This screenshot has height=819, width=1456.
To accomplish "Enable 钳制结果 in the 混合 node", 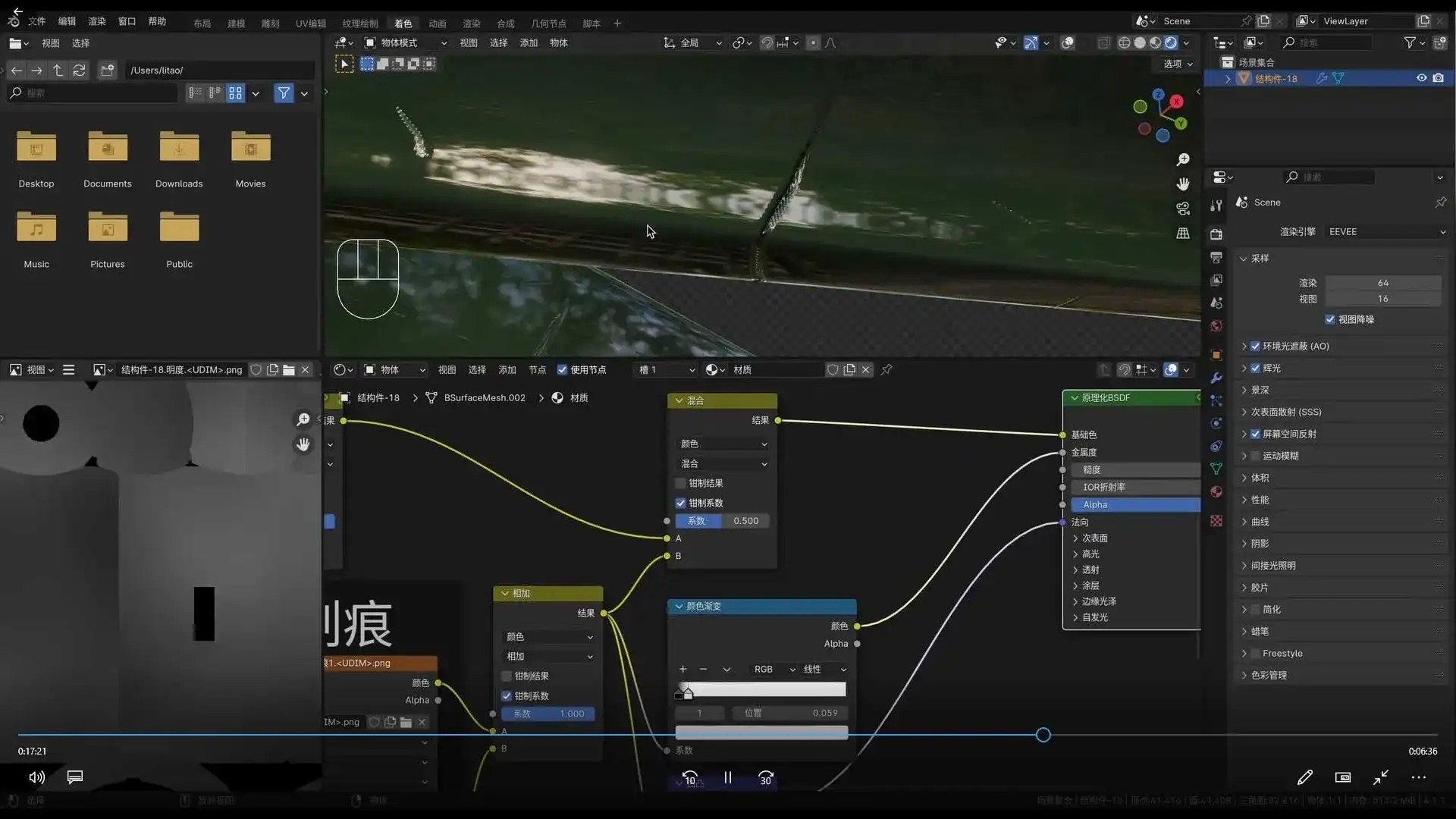I will pos(680,483).
